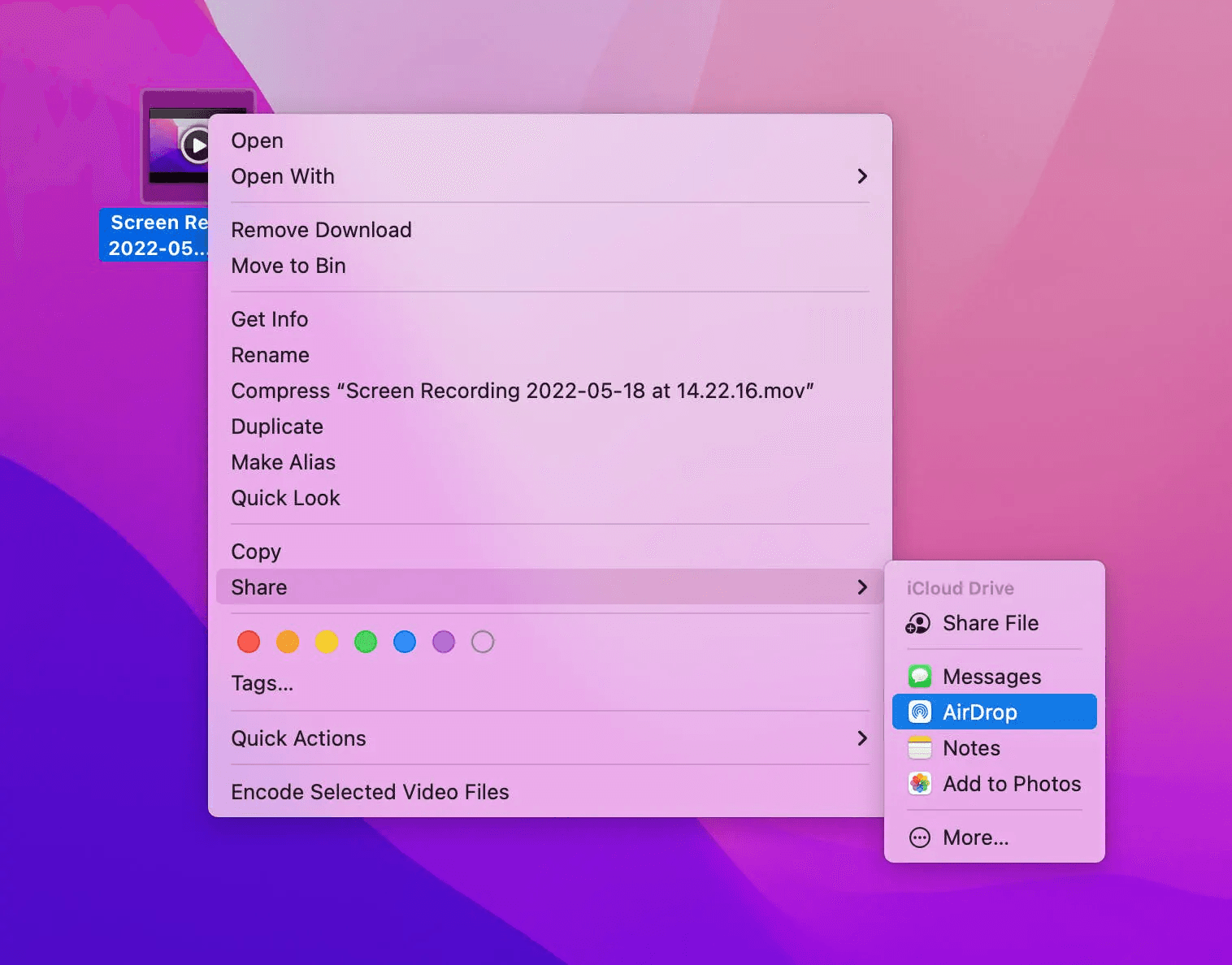The image size is (1232, 965).
Task: Choose Copy in the context menu
Action: click(550, 552)
